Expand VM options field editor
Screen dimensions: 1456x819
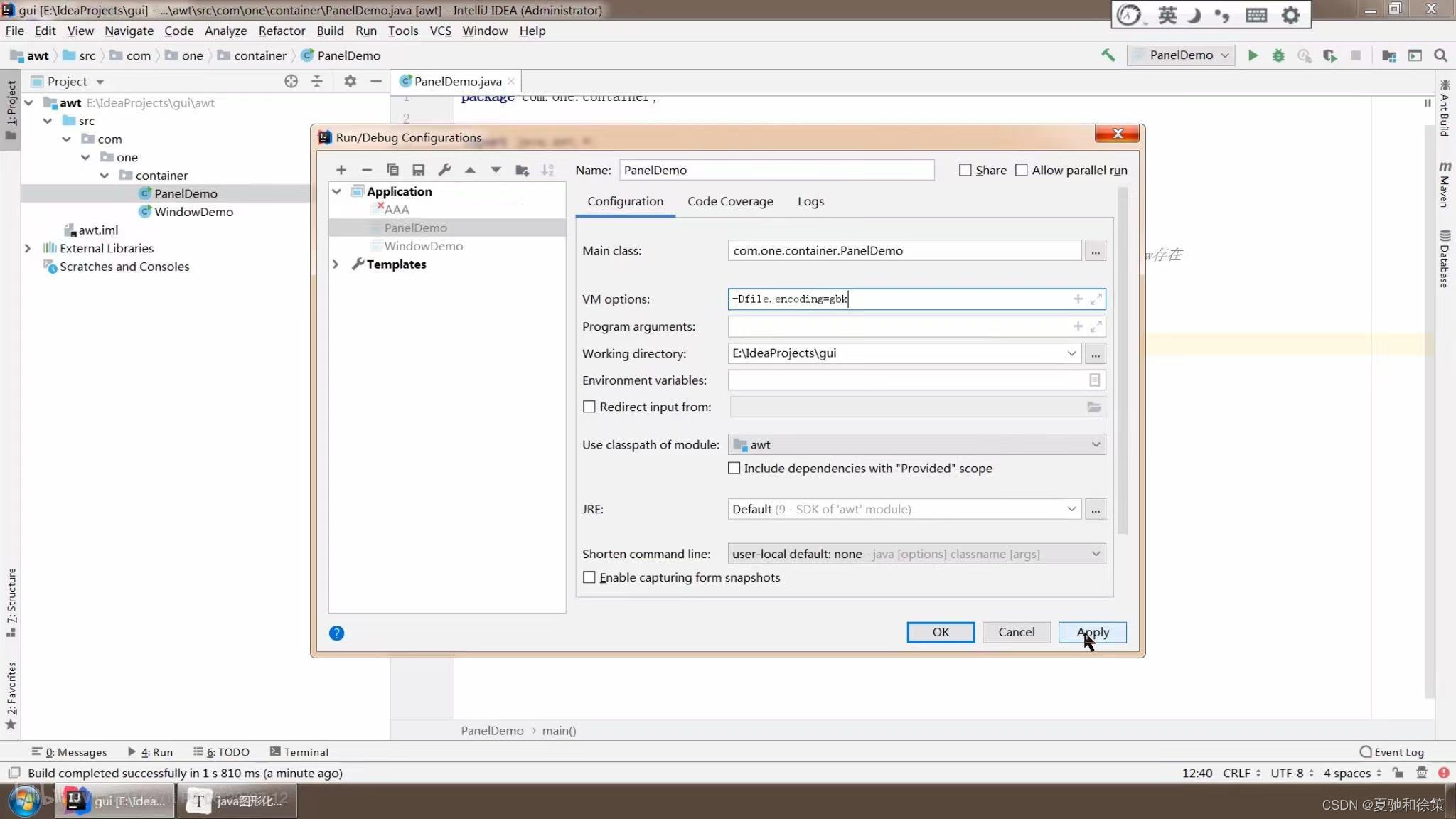(x=1096, y=299)
